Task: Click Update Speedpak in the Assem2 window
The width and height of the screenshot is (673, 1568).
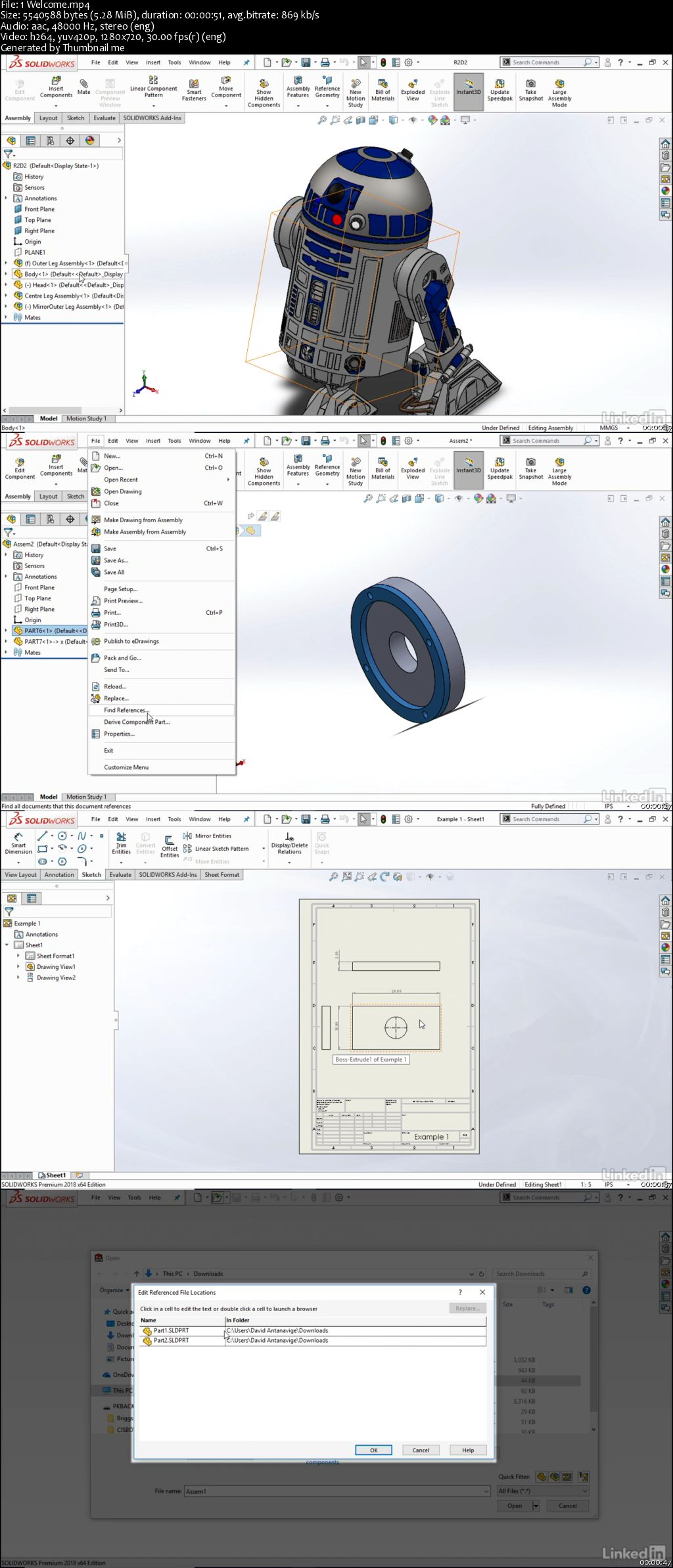Action: (499, 468)
